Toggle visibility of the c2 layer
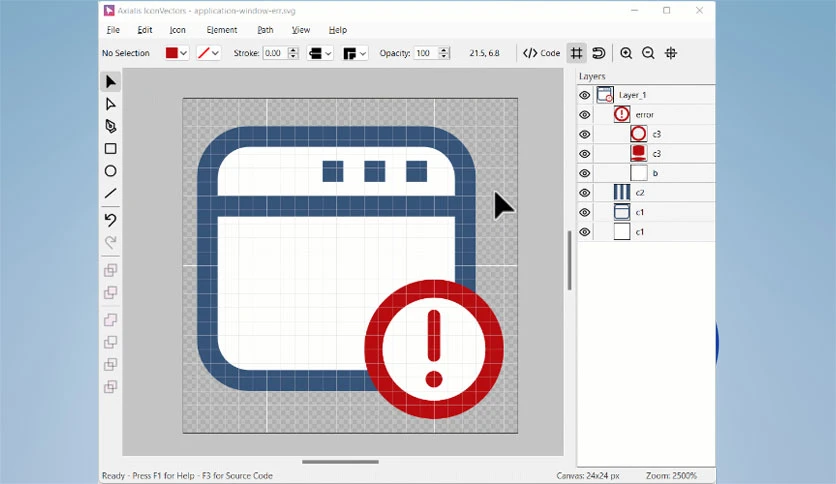This screenshot has width=836, height=484. [584, 193]
